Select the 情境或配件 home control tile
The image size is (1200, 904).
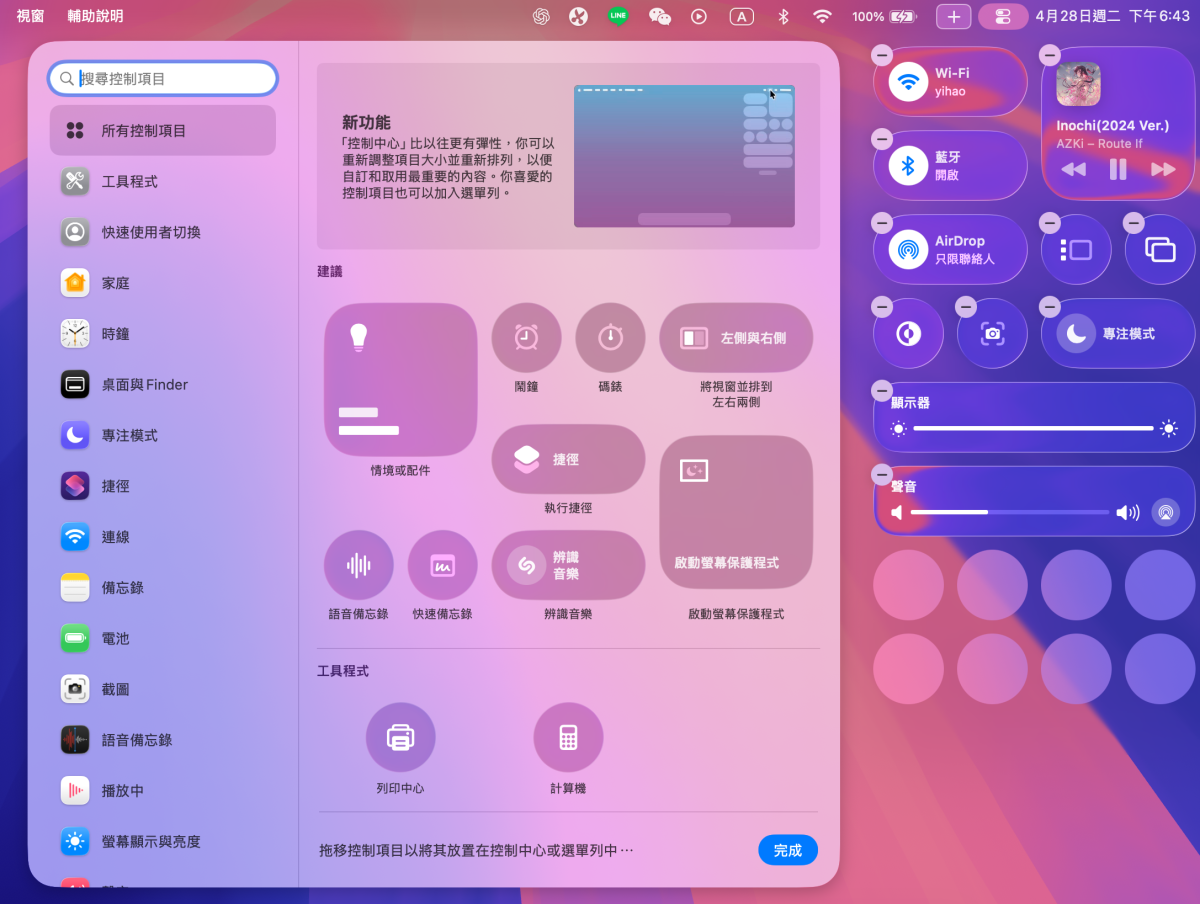[400, 380]
